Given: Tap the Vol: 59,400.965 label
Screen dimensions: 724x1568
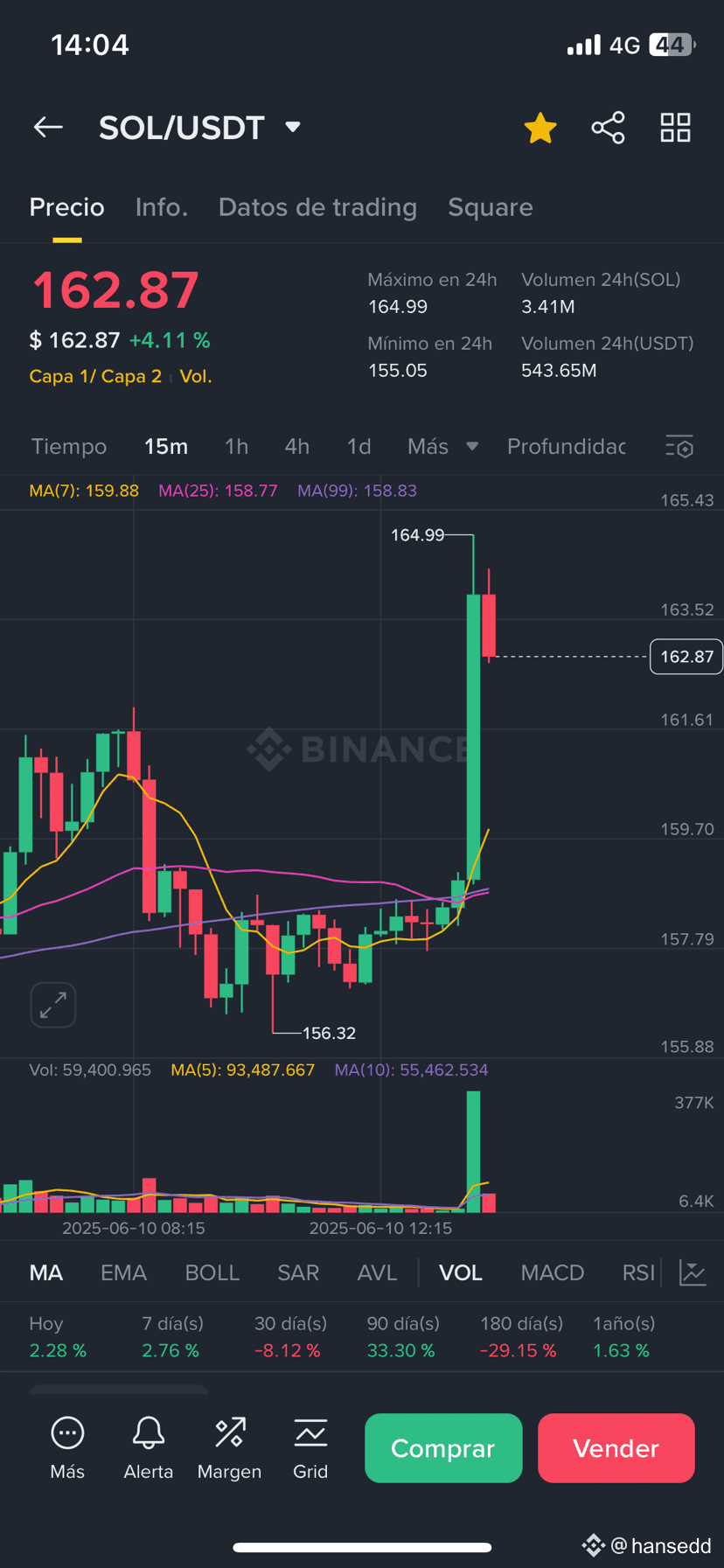Looking at the screenshot, I should point(90,1070).
